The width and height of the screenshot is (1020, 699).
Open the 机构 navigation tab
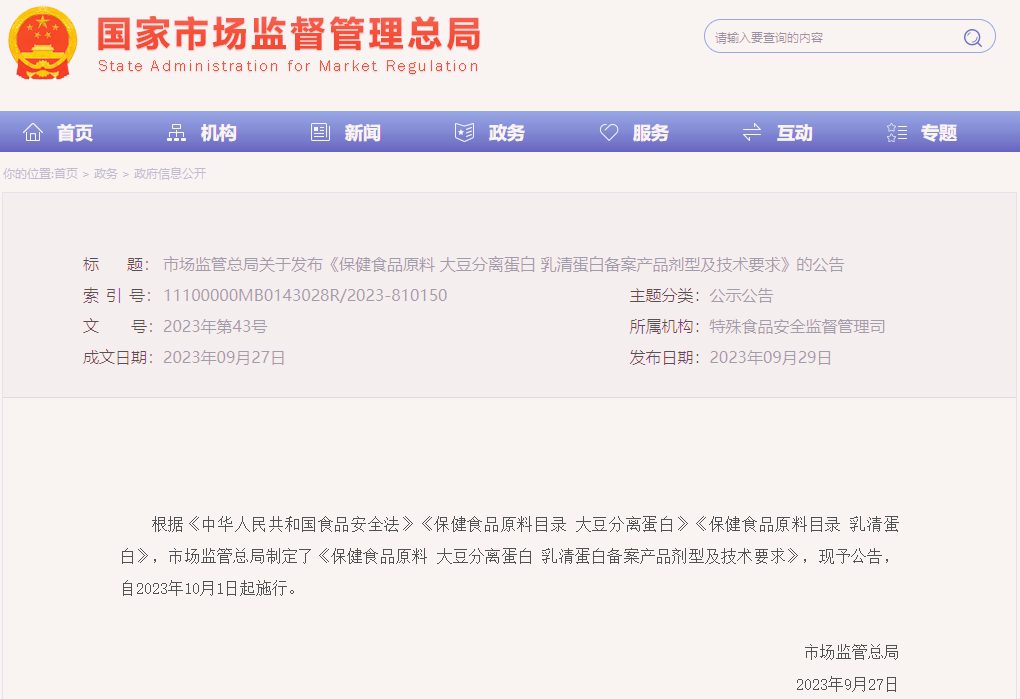click(219, 133)
